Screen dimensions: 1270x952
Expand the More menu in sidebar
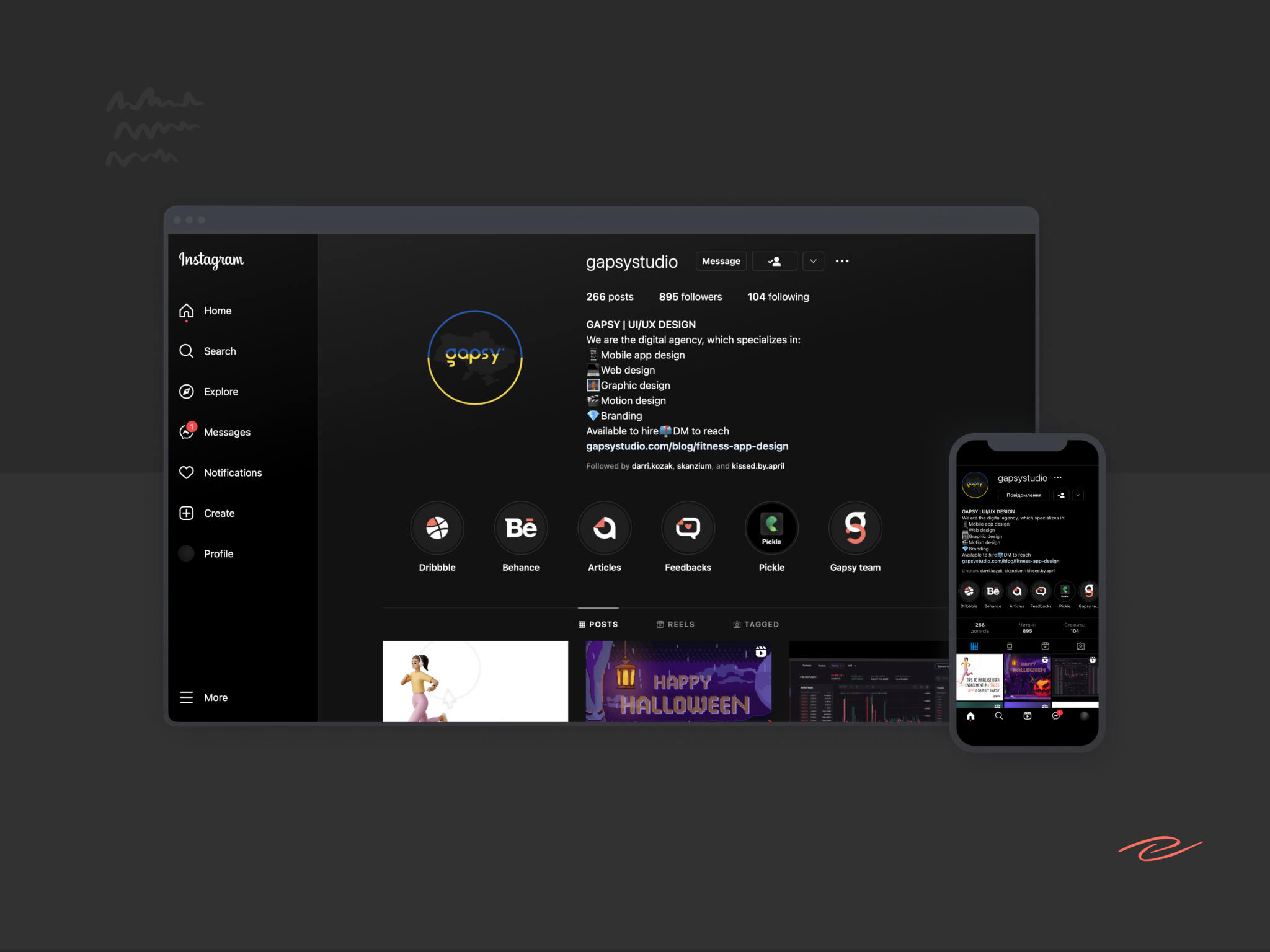204,697
